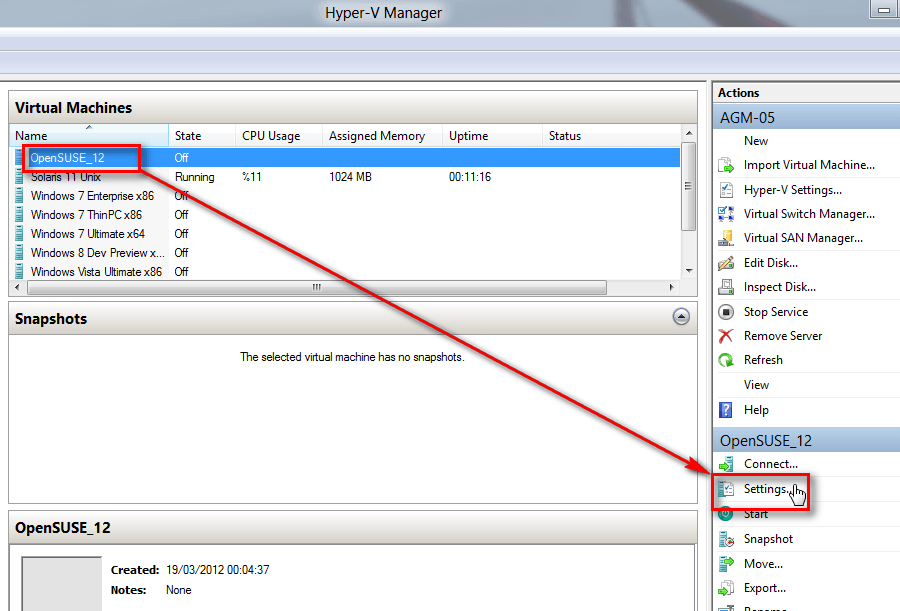The width and height of the screenshot is (900, 611).
Task: Open Virtual Switch Manager... action
Action: [x=809, y=214]
